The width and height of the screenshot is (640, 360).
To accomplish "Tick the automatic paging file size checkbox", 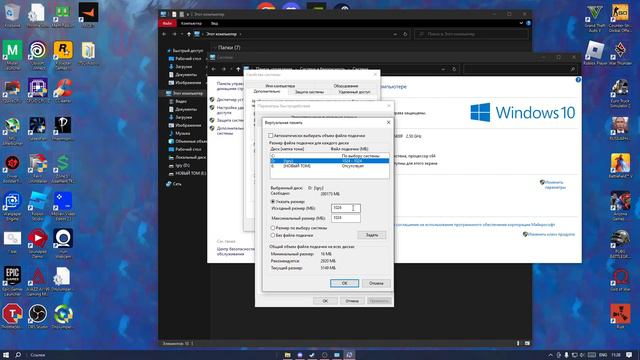I will [271, 135].
